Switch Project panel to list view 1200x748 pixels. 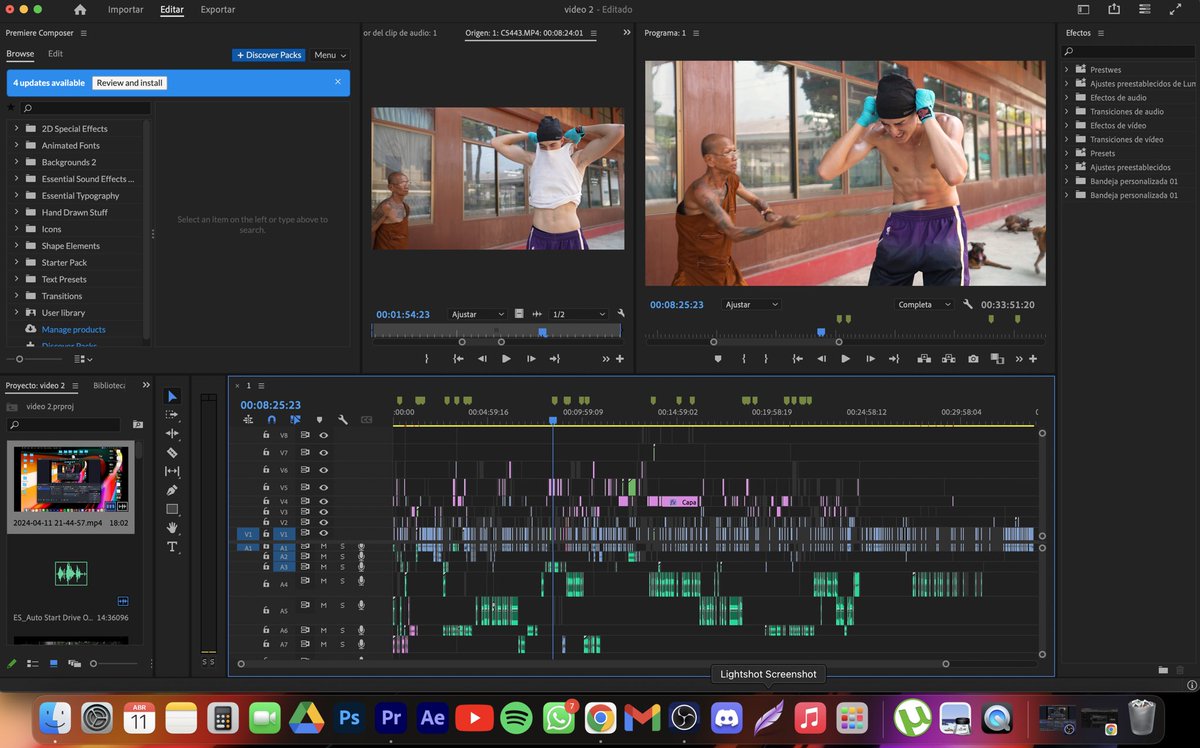[x=33, y=663]
